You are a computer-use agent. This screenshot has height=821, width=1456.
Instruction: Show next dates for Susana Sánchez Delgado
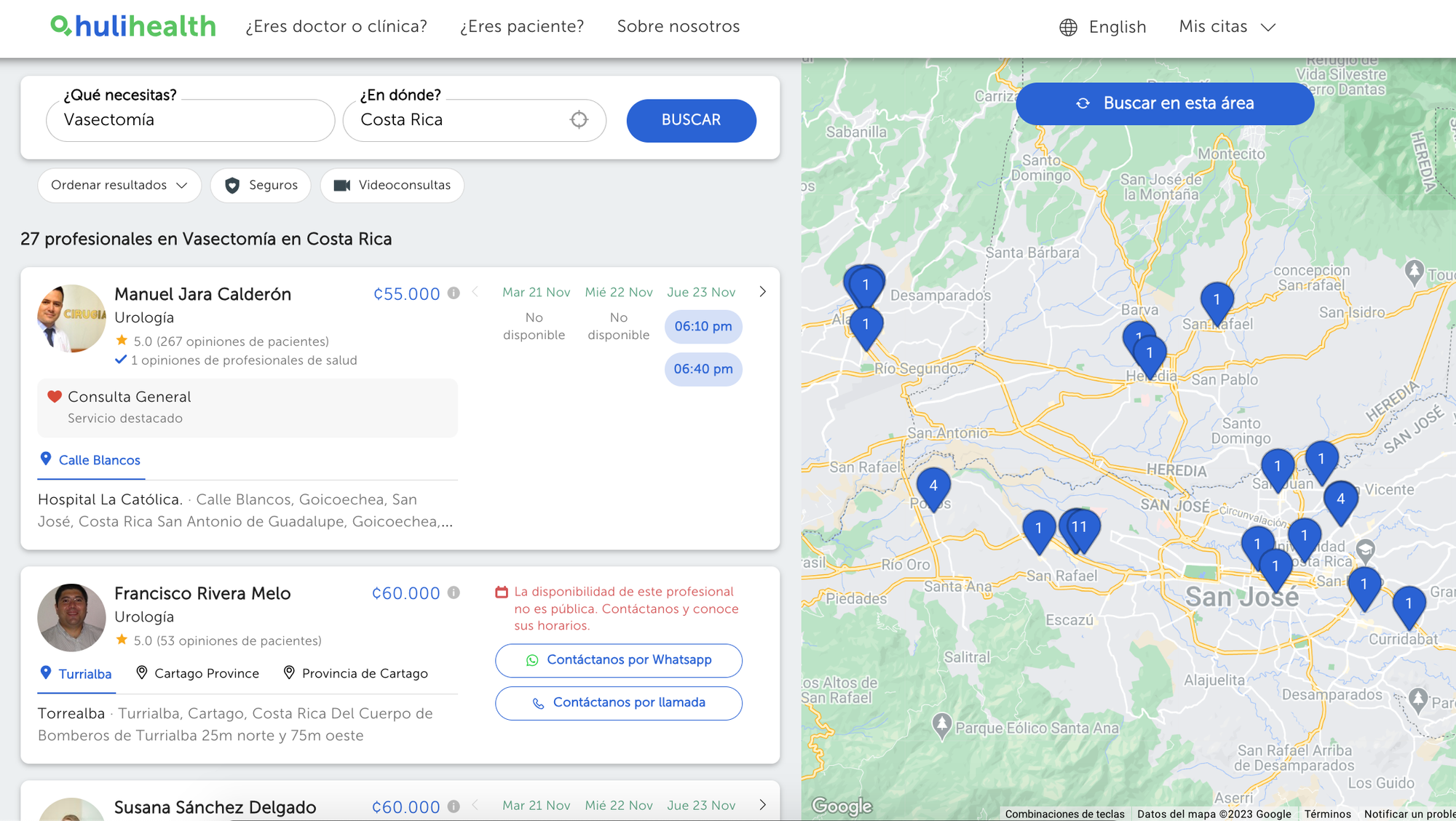(762, 804)
